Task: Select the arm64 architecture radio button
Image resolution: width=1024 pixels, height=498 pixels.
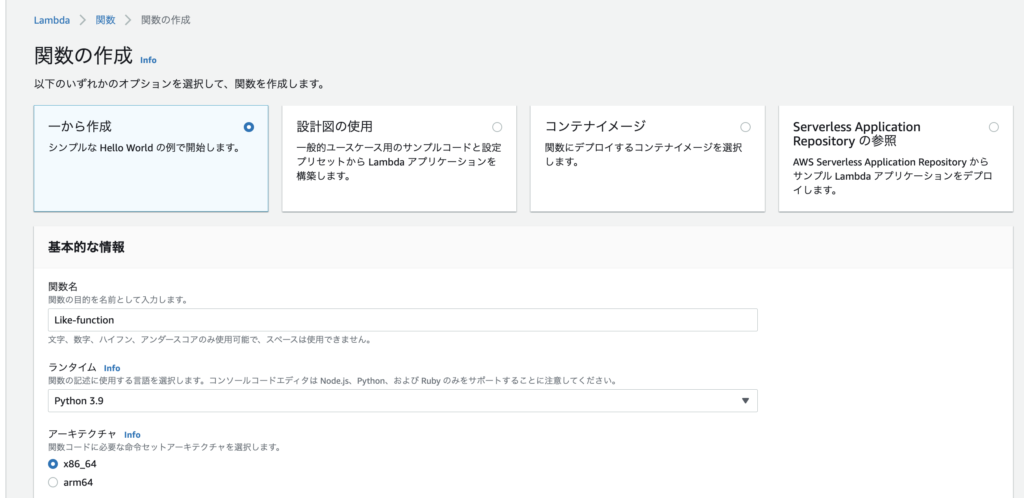Action: pos(54,483)
